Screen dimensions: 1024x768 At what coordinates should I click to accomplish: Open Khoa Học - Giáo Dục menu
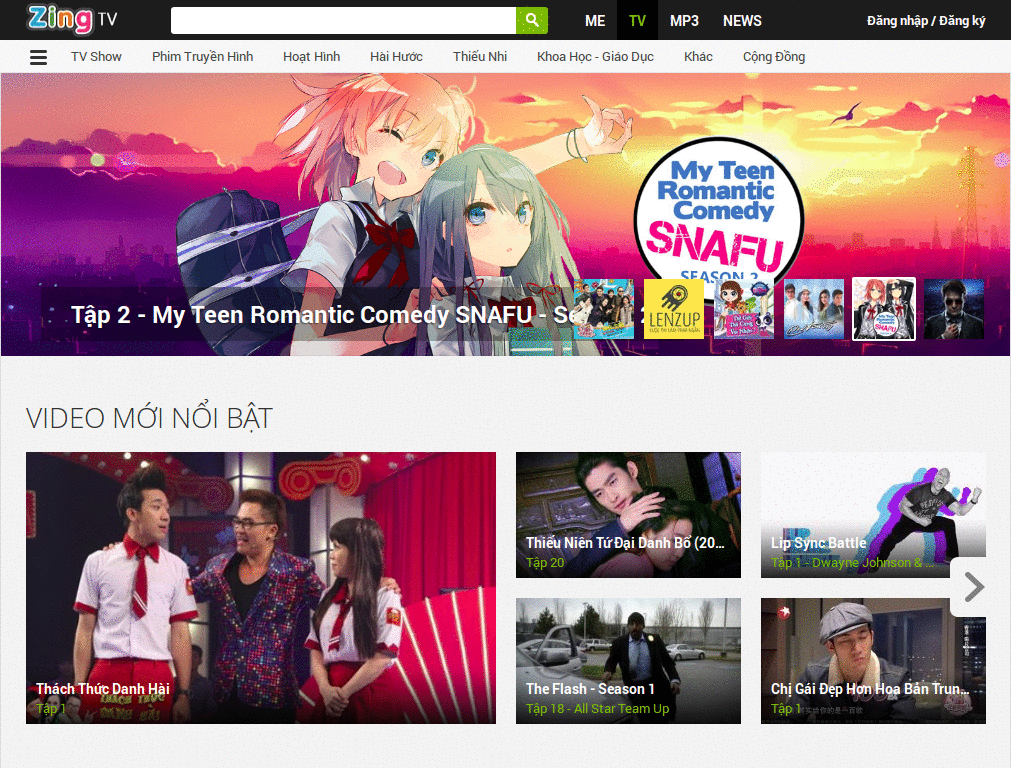pos(595,57)
